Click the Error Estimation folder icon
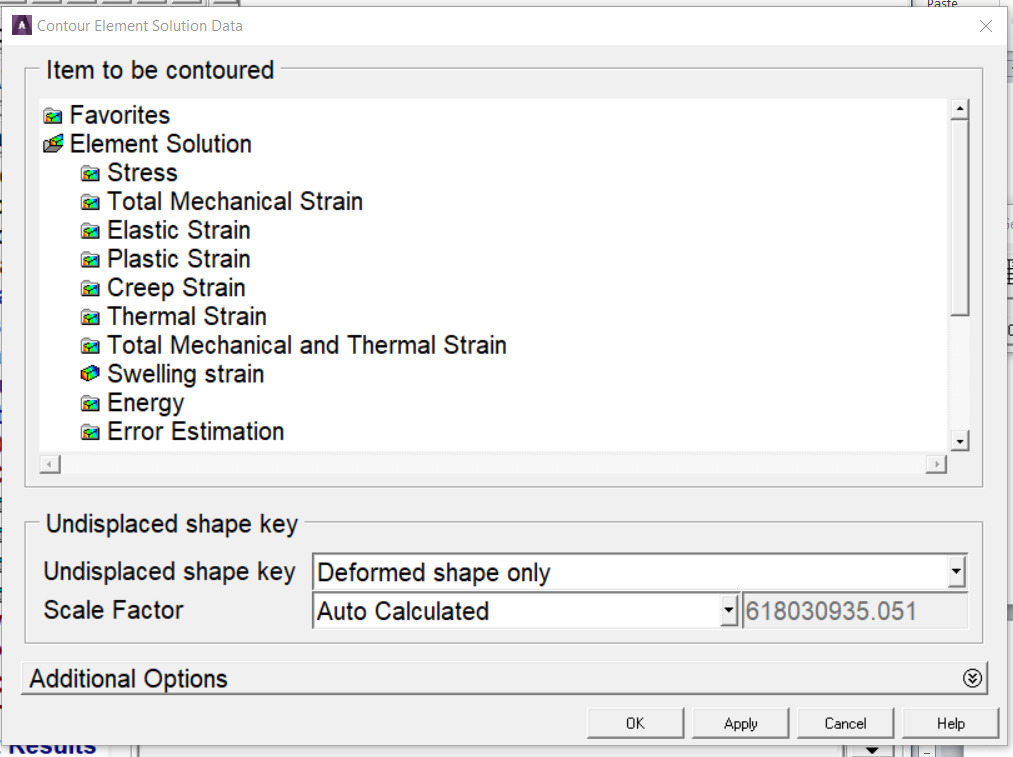 pos(91,433)
